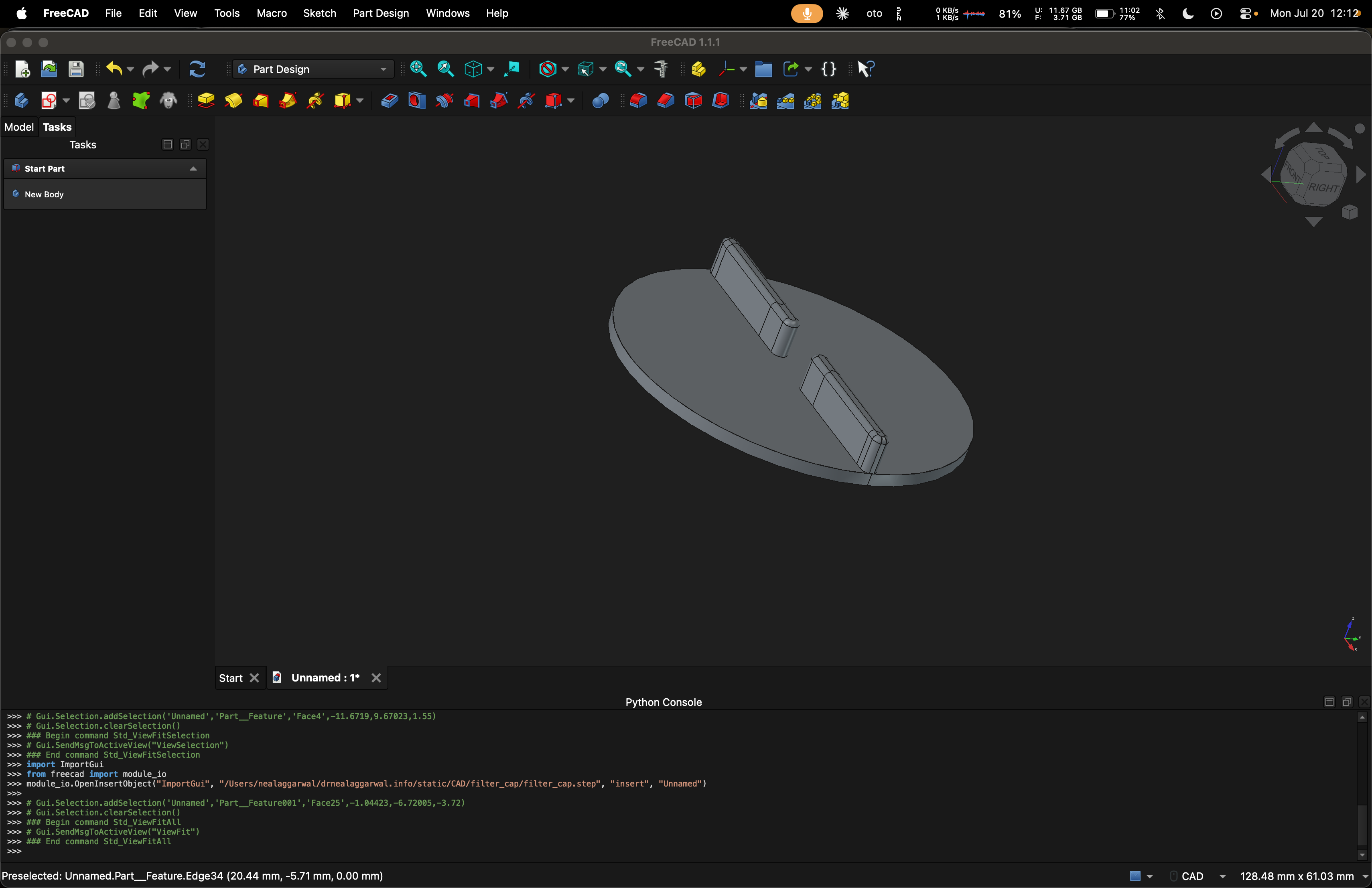Expand the datum plane dropdown arrow

pos(743,70)
